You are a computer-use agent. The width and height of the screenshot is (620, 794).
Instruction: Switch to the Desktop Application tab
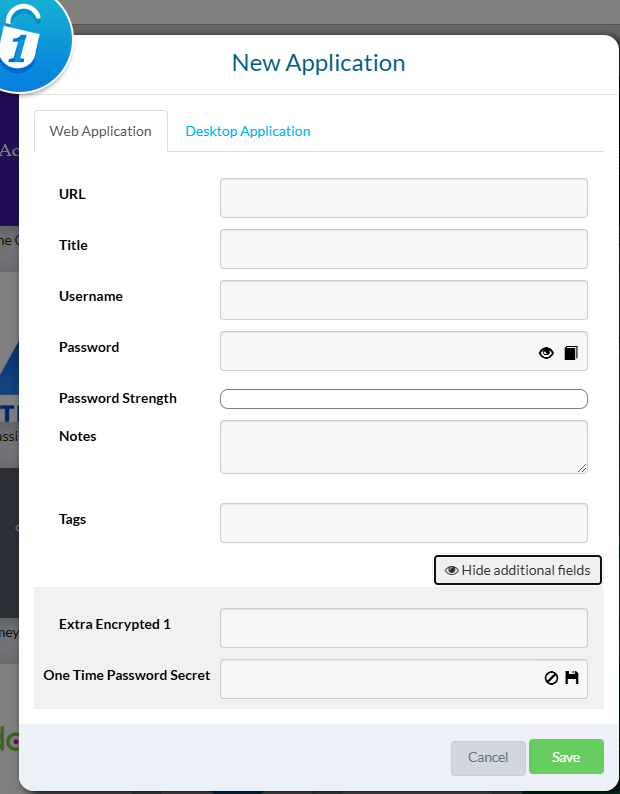coord(248,131)
